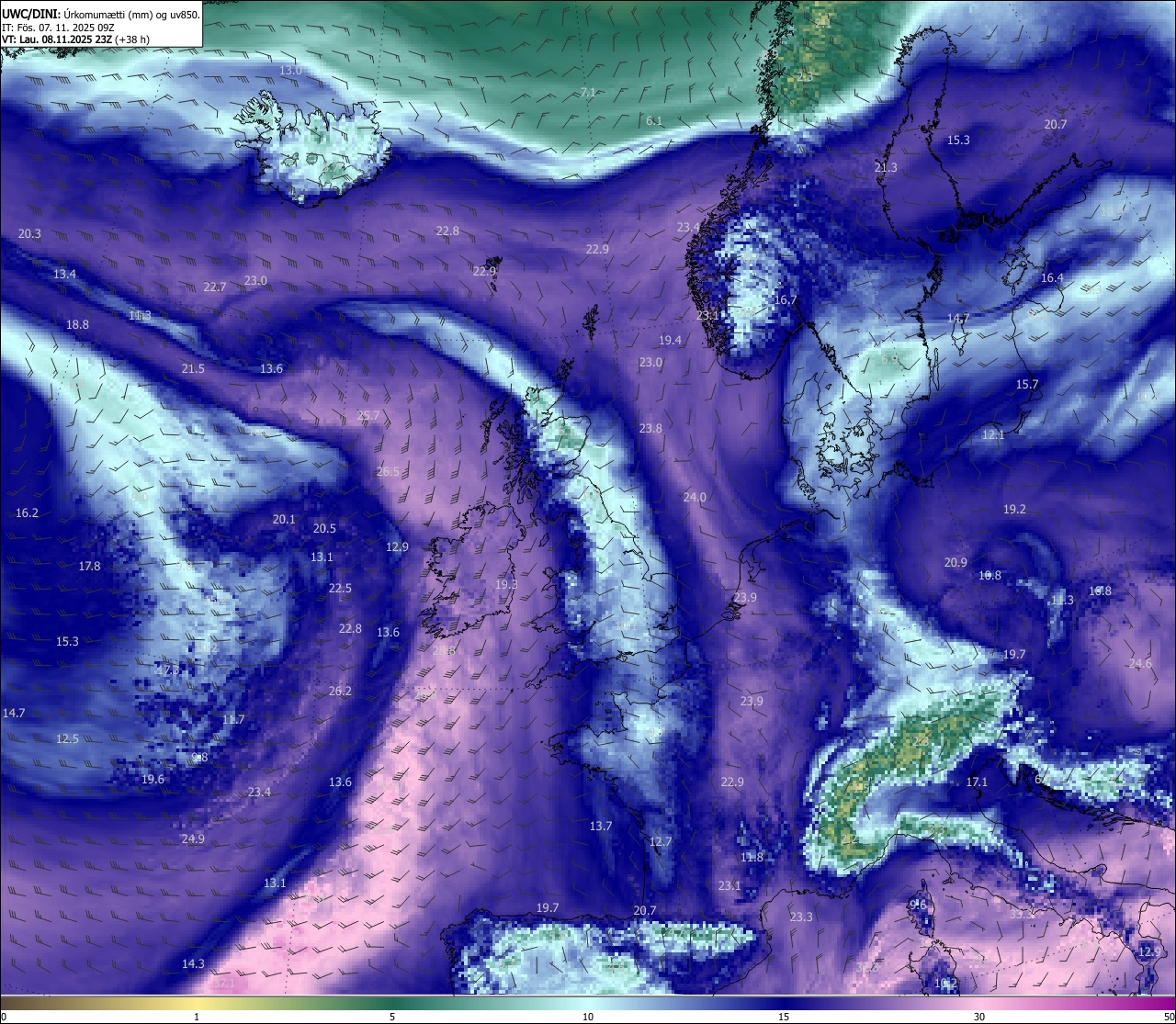Viewport: 1176px width, 1024px height.
Task: Click the 20.9 value label
Action: click(x=955, y=562)
